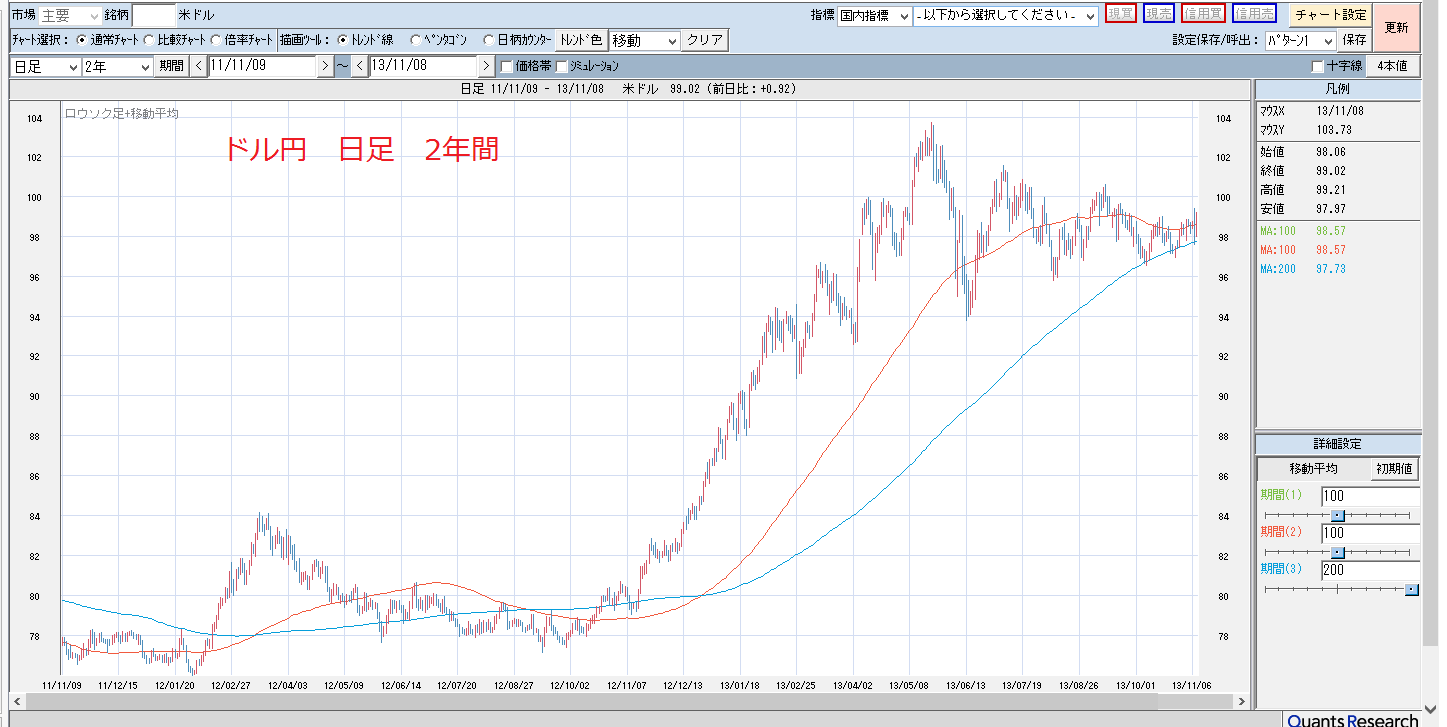1447x727 pixels.
Task: Open the 国内指標 indicator dropdown
Action: [875, 16]
